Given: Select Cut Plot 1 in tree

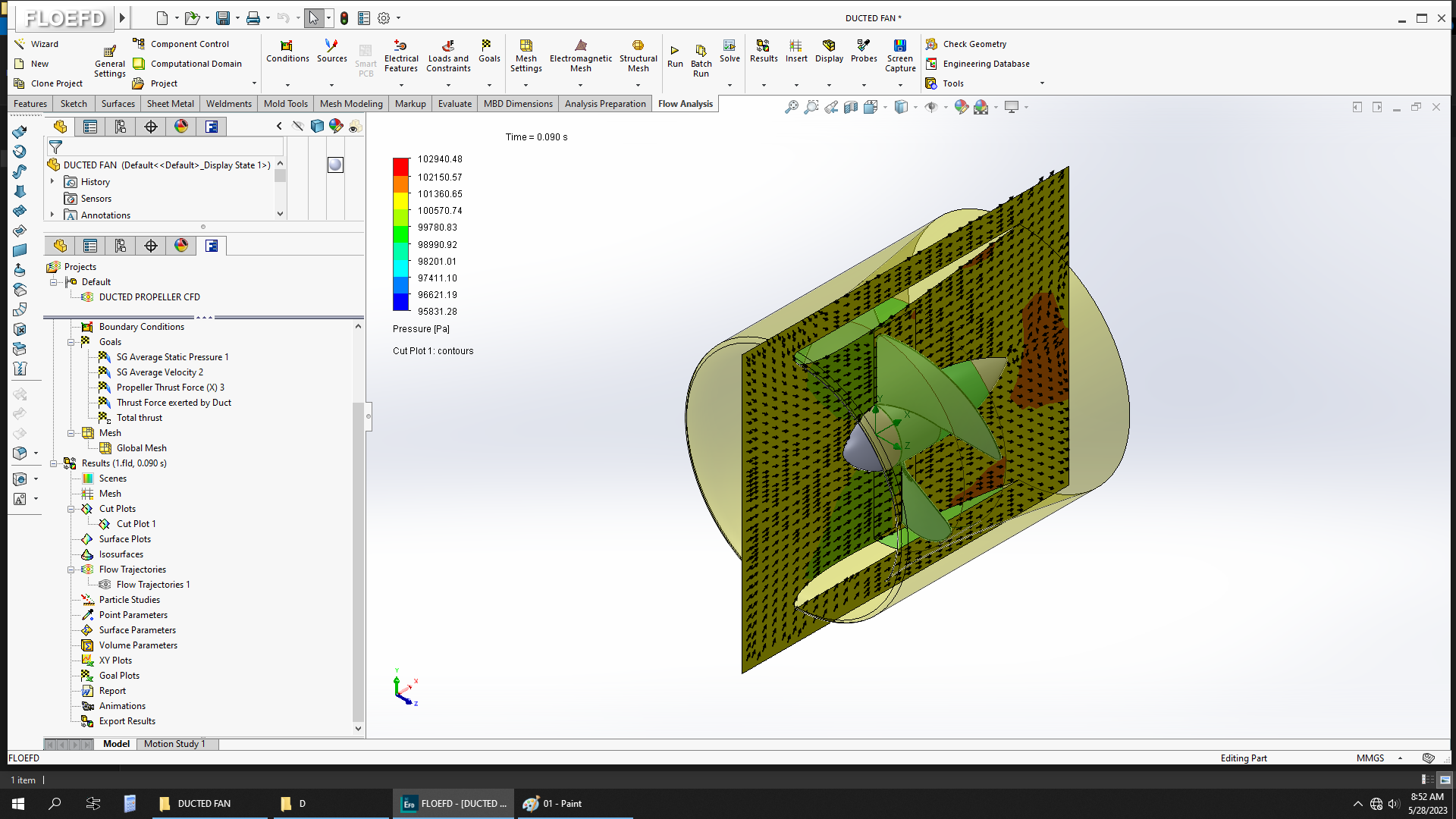Looking at the screenshot, I should tap(136, 524).
